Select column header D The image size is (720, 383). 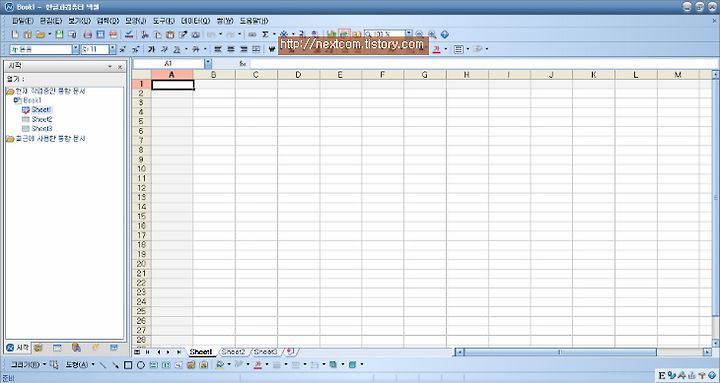pyautogui.click(x=298, y=75)
